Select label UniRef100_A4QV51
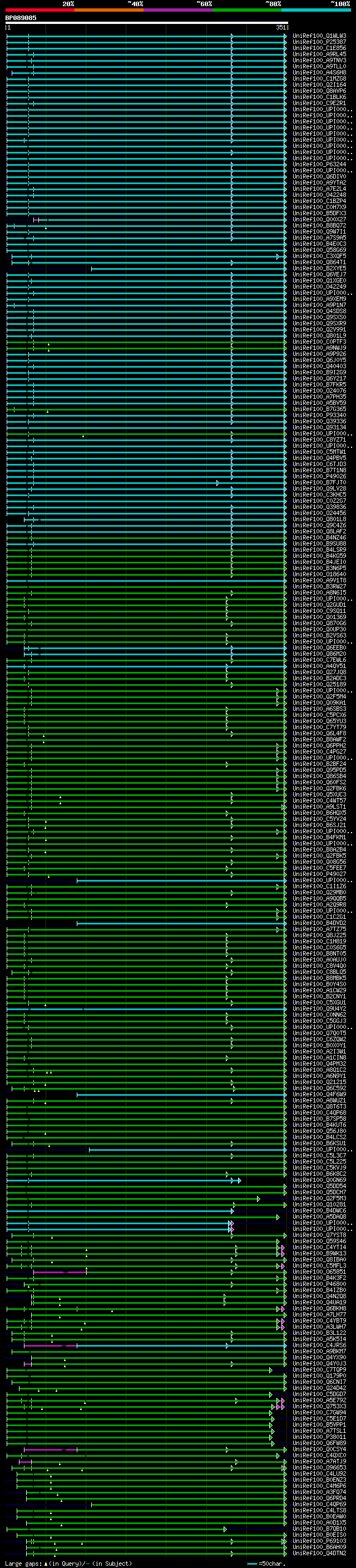Viewport: 356px width, 1568px height. pos(319,666)
